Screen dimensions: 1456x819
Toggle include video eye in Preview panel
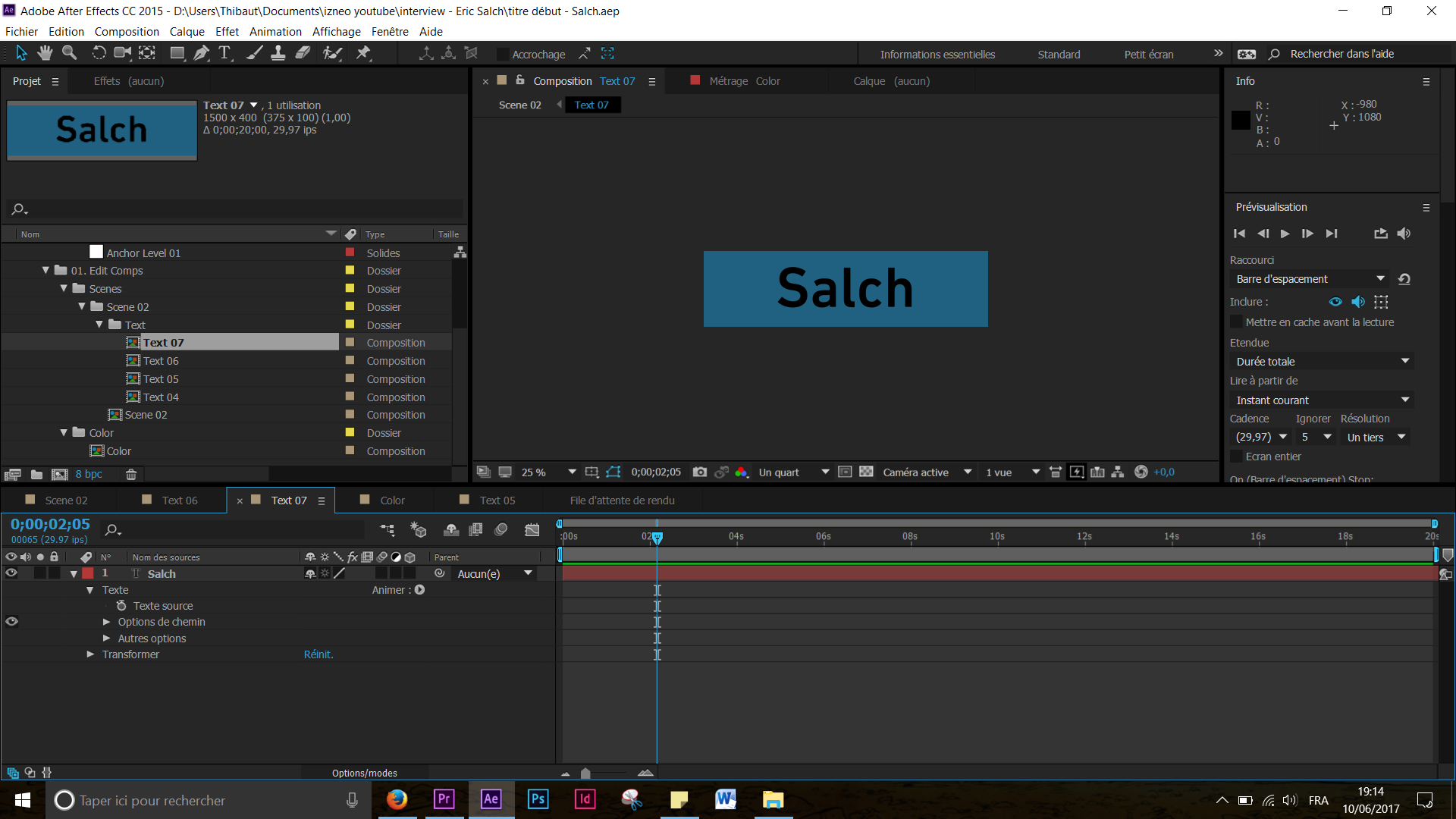click(x=1335, y=302)
